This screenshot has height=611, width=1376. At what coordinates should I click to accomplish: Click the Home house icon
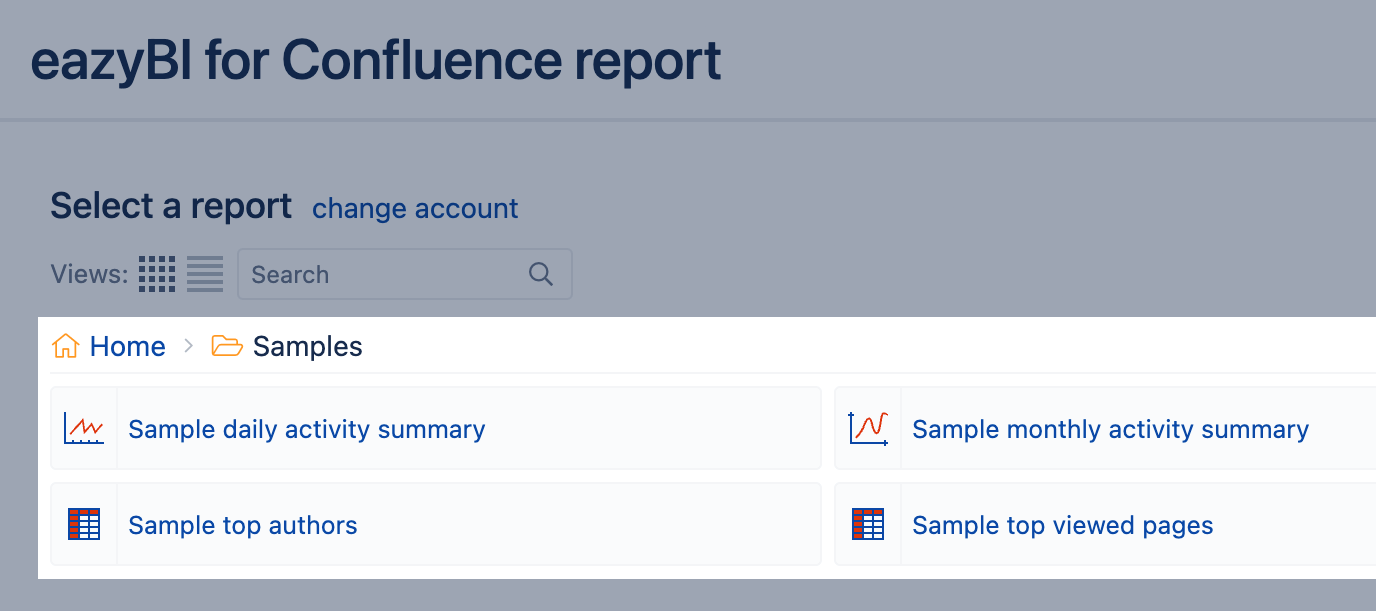pos(65,345)
